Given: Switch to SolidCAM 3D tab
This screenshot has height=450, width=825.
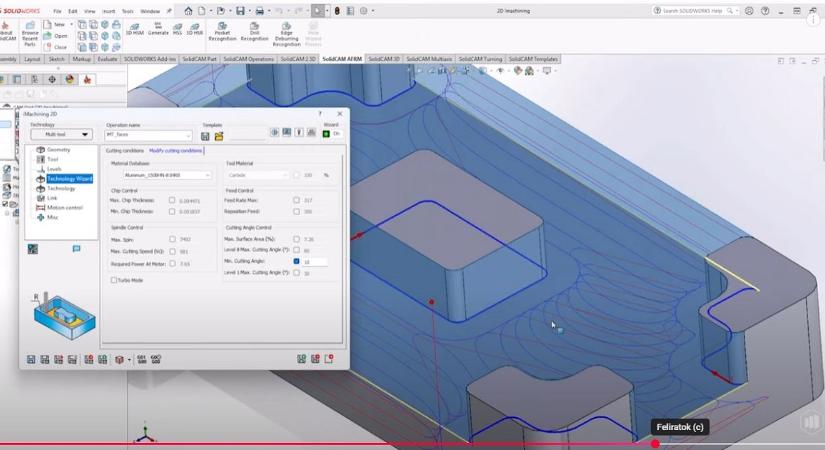Looking at the screenshot, I should pyautogui.click(x=384, y=59).
